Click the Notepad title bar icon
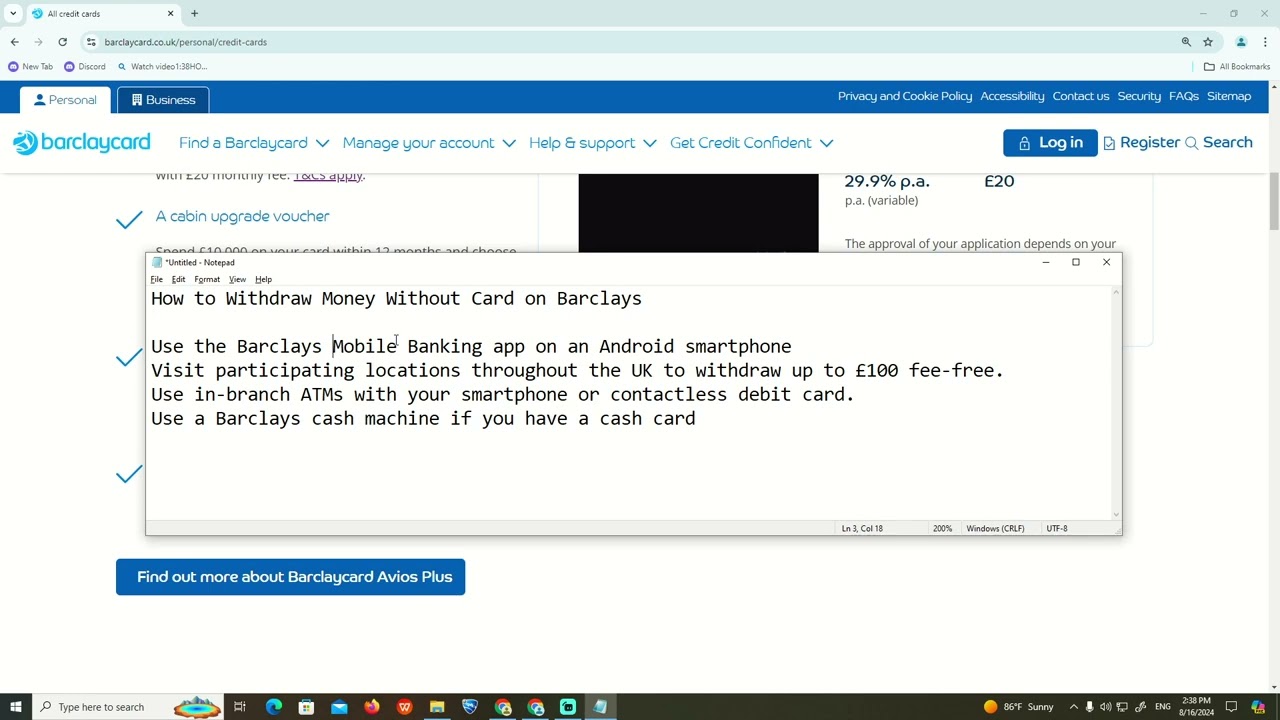The height and width of the screenshot is (720, 1280). (157, 263)
